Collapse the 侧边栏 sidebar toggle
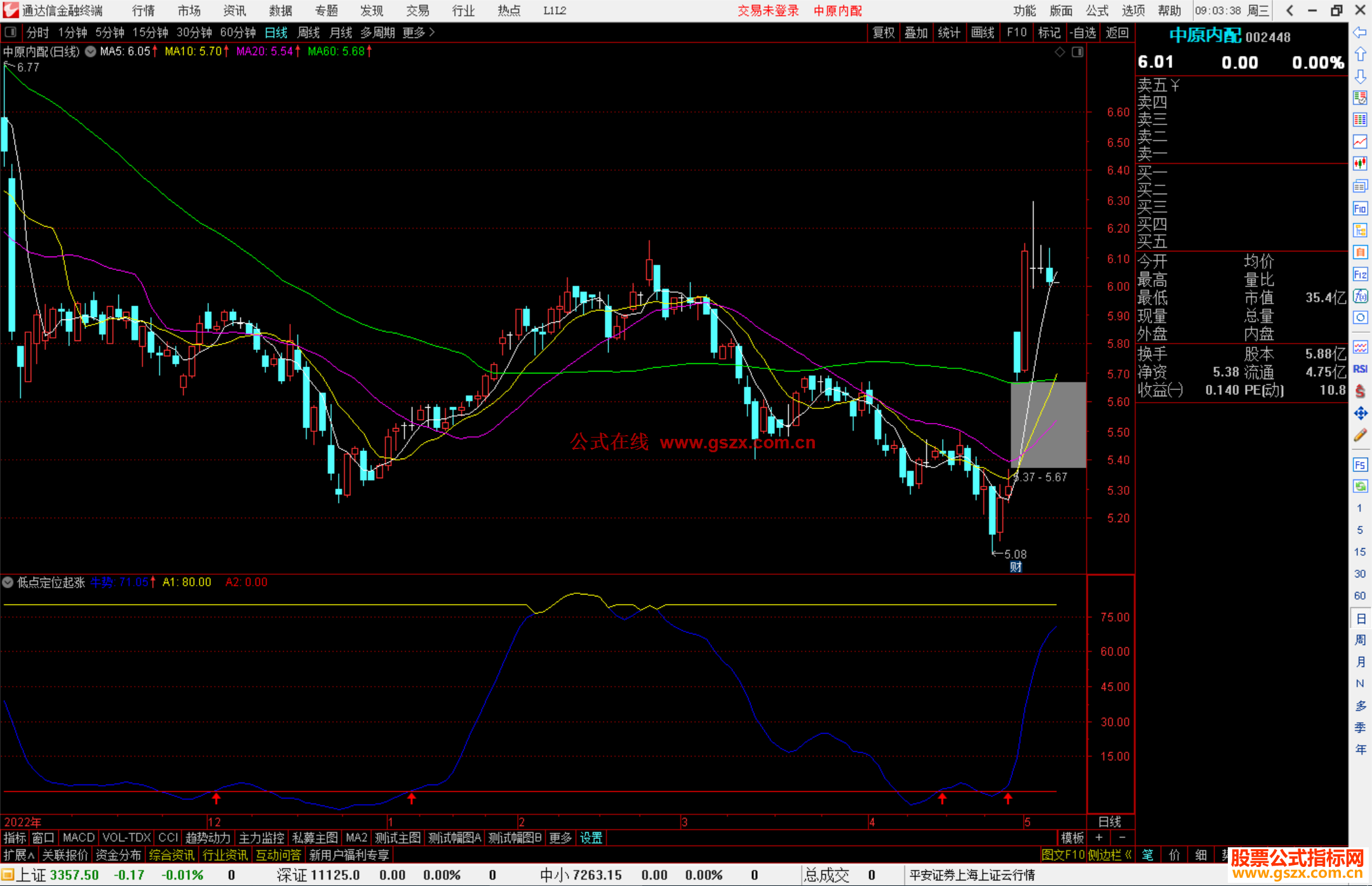This screenshot has height=886, width=1372. point(1110,855)
